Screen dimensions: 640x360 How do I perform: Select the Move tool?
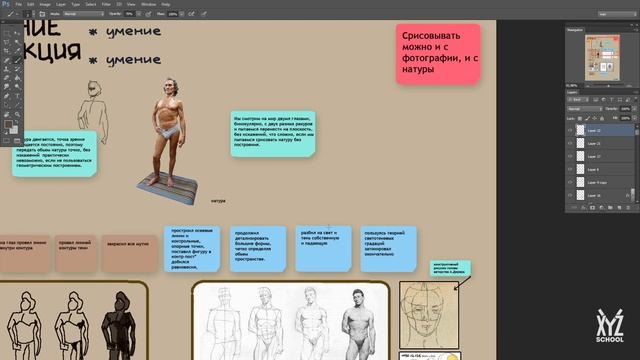coord(17,34)
